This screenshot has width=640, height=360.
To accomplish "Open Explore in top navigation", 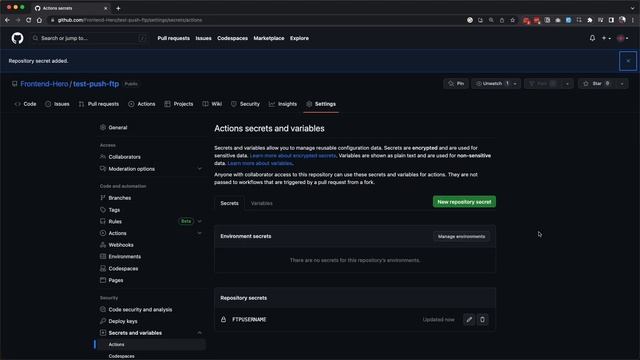I will (x=299, y=38).
